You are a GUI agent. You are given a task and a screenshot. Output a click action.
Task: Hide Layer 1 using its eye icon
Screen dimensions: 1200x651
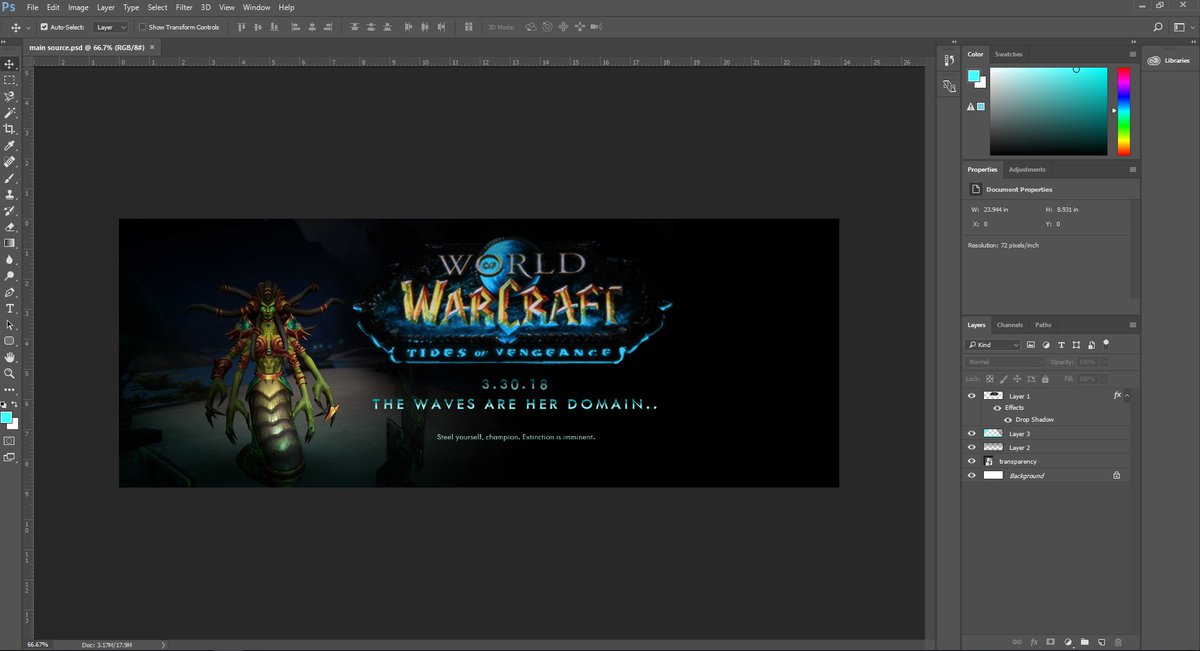click(971, 396)
